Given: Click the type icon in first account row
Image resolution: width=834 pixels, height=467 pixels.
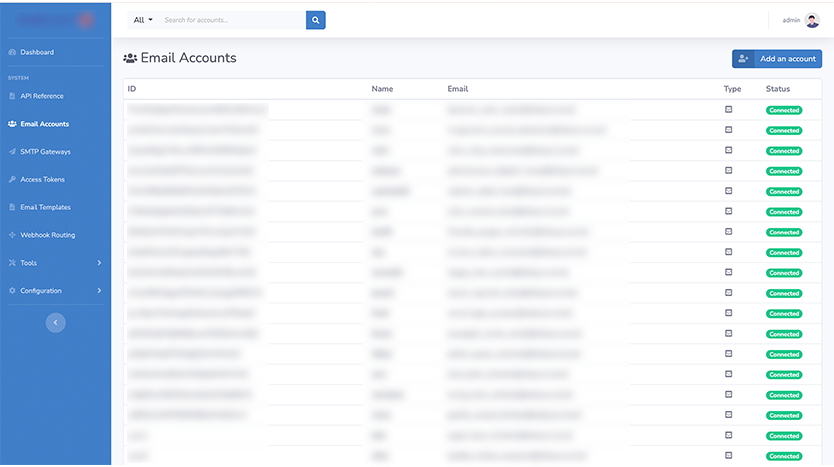Looking at the screenshot, I should (x=728, y=109).
